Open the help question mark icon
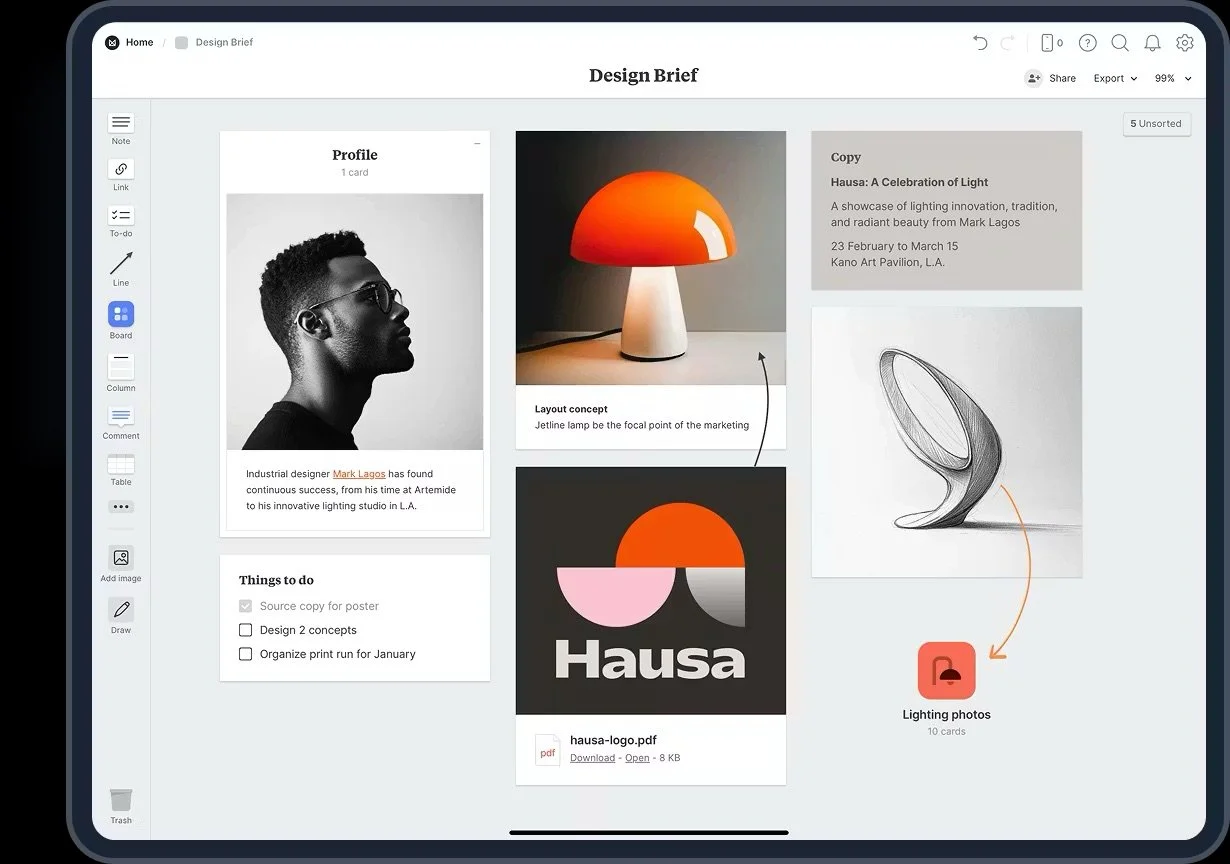Image resolution: width=1230 pixels, height=864 pixels. [x=1088, y=43]
